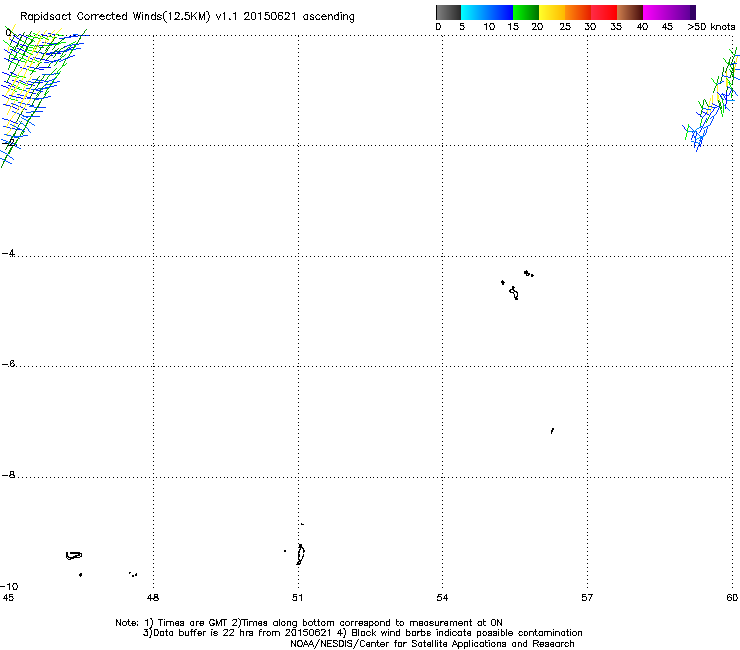740x650 pixels.
Task: Click the longitude axis label '45'
Action: coord(8,598)
